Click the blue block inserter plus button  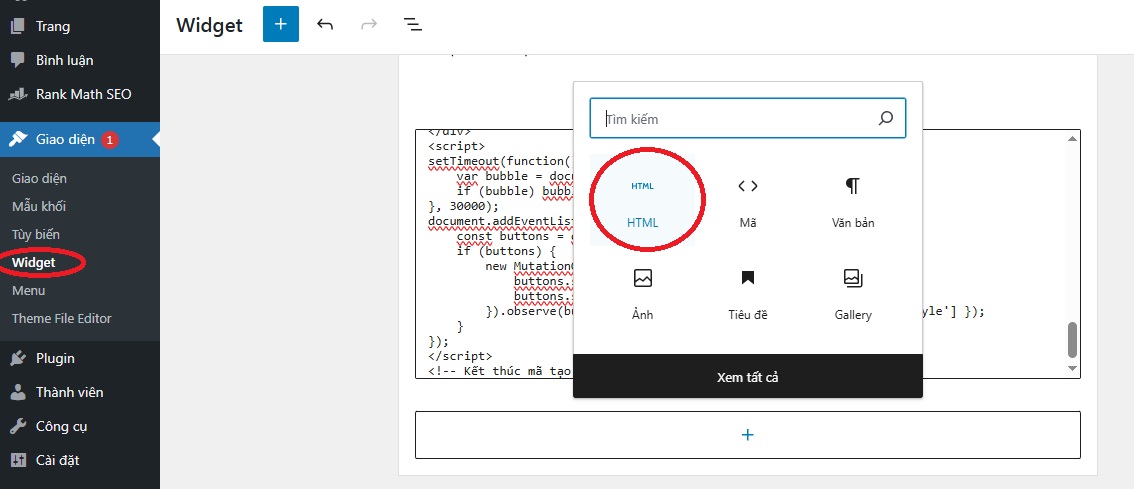click(281, 24)
